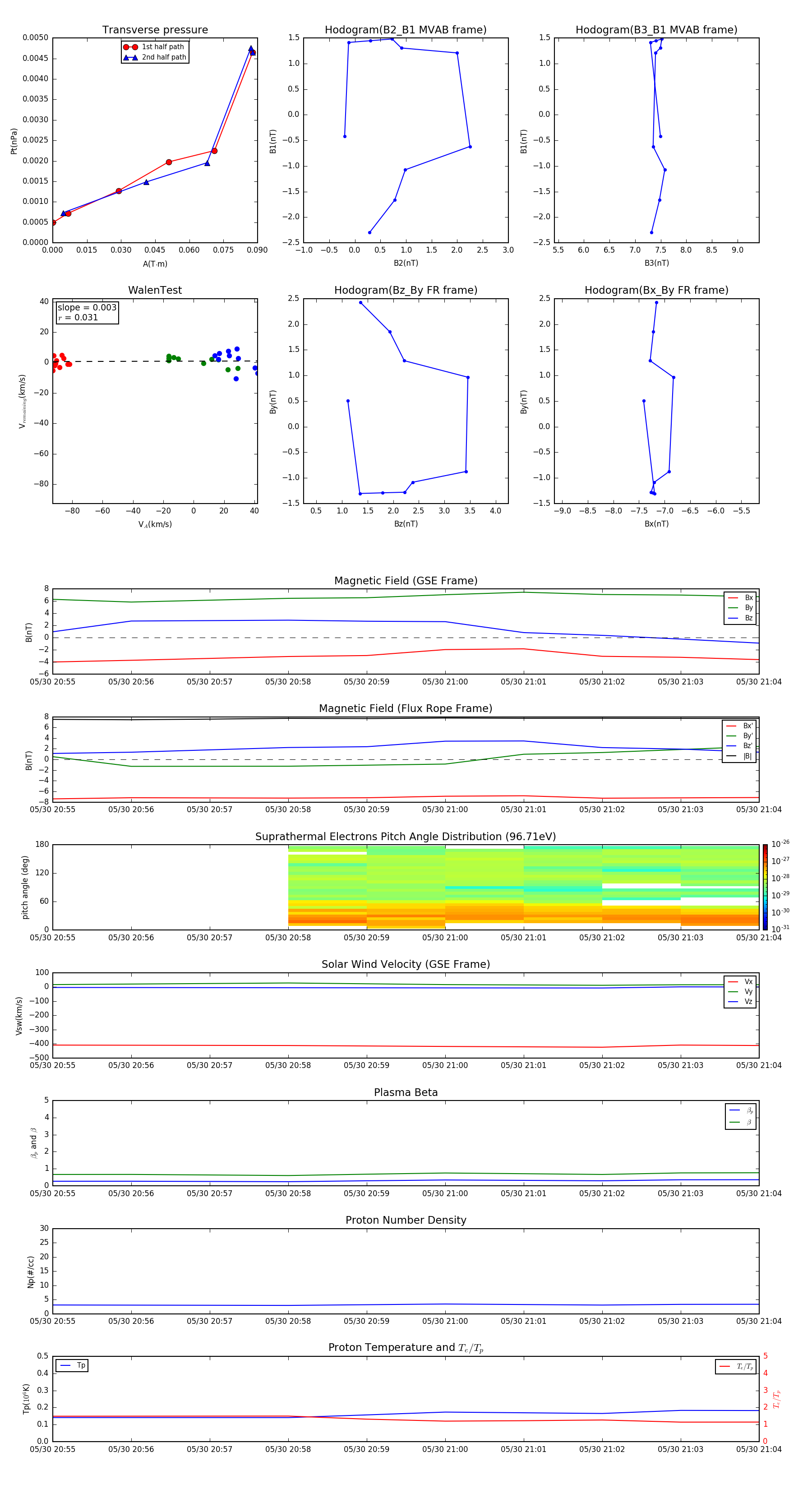Click '|B|' in flux rope legend

pos(747,756)
